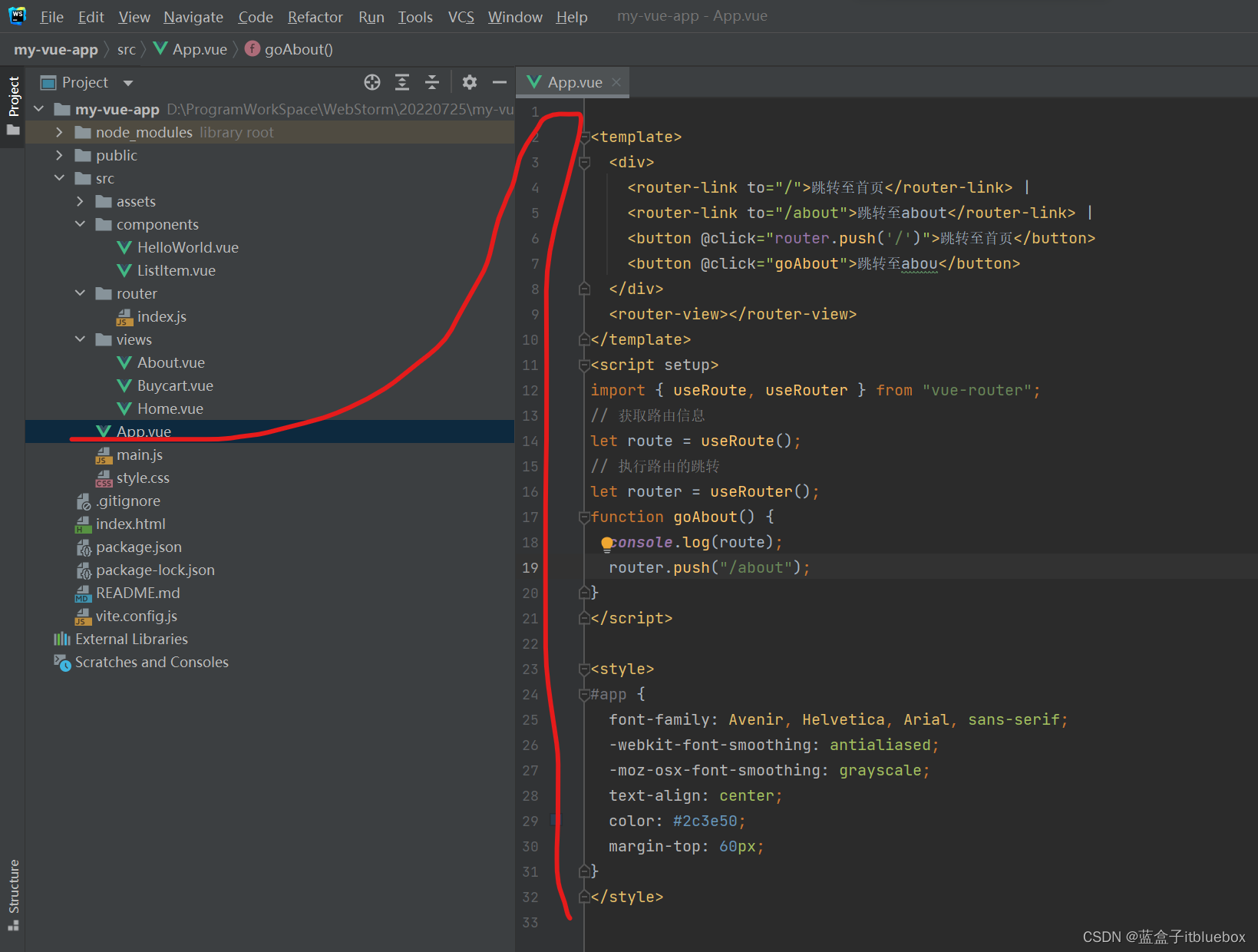Select package.json in project tree
The image size is (1258, 952).
click(139, 547)
